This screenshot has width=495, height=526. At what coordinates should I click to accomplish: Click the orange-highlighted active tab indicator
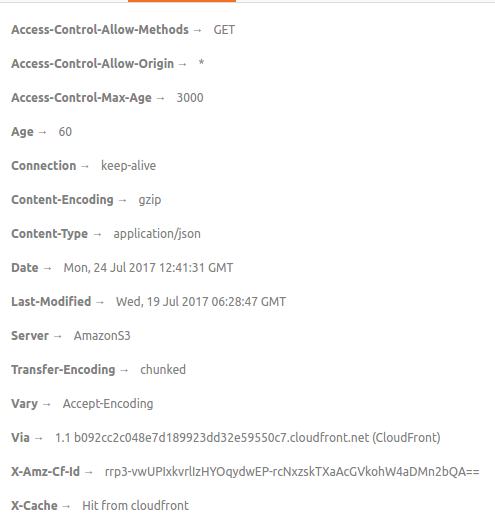tap(182, 1)
